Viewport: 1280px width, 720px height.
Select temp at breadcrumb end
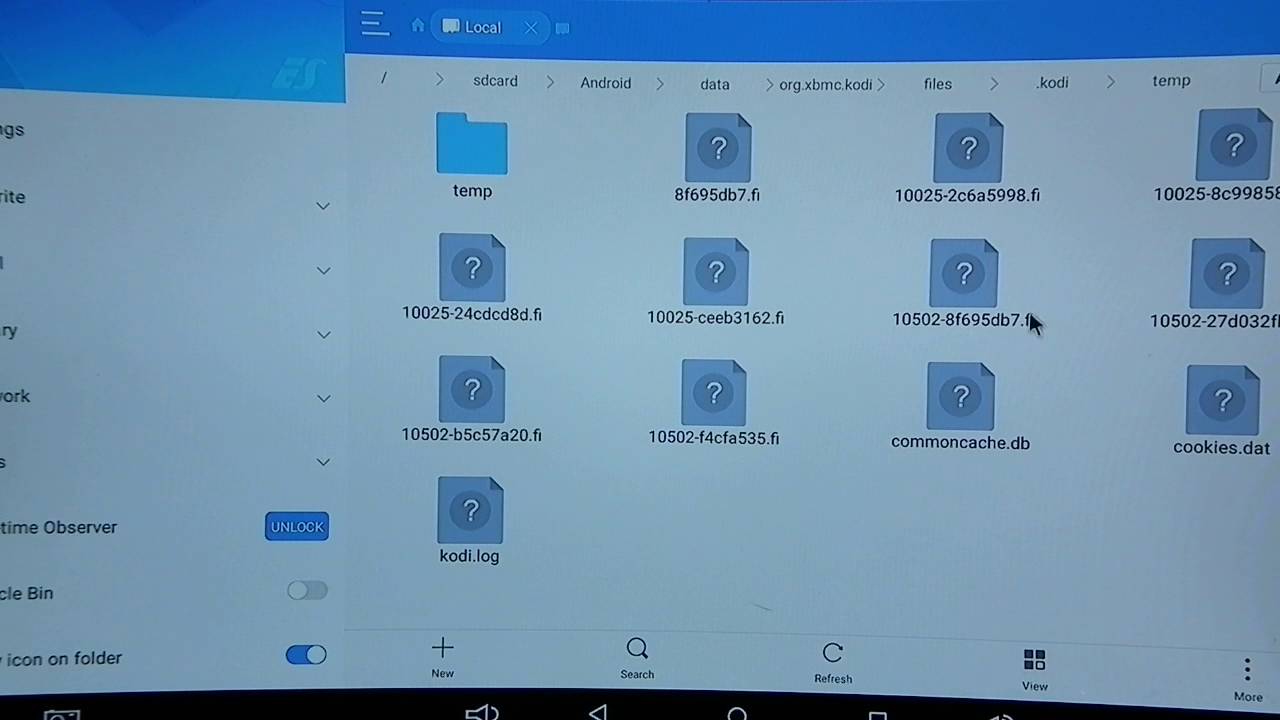1171,81
